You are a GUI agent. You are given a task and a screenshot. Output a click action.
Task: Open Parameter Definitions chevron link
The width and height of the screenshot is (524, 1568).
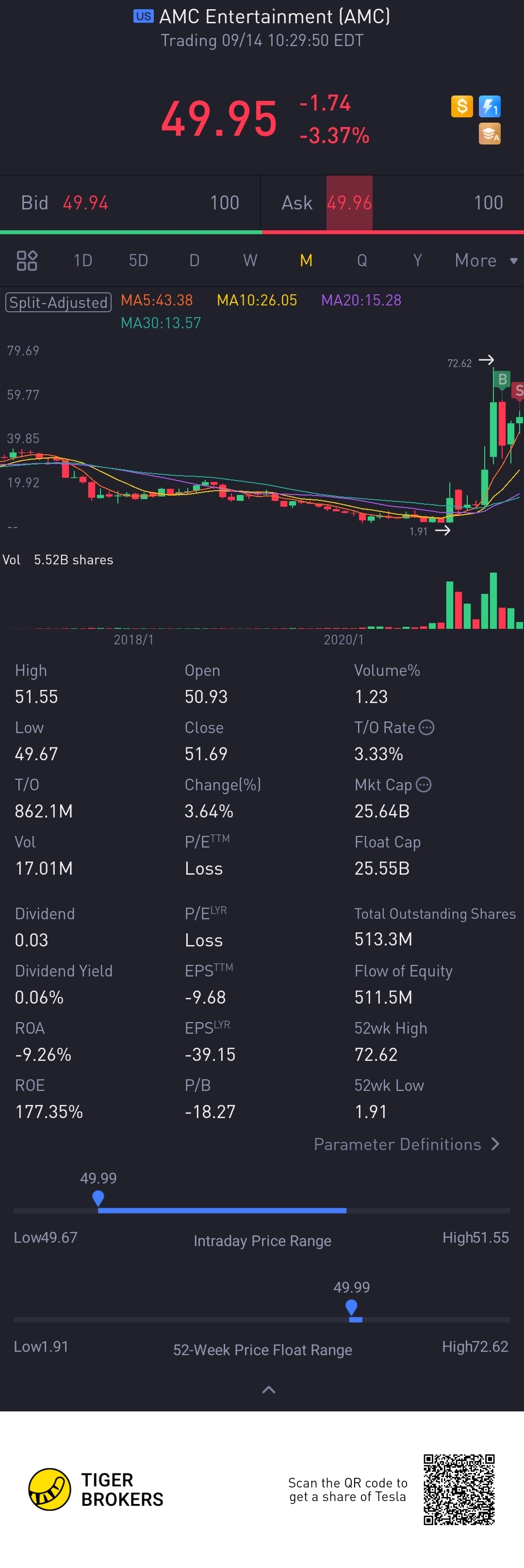pos(407,1144)
